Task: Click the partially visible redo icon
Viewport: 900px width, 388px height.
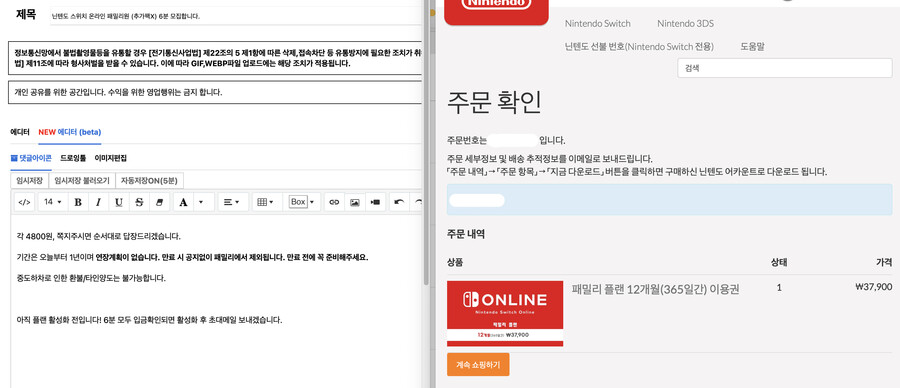Action: (418, 202)
